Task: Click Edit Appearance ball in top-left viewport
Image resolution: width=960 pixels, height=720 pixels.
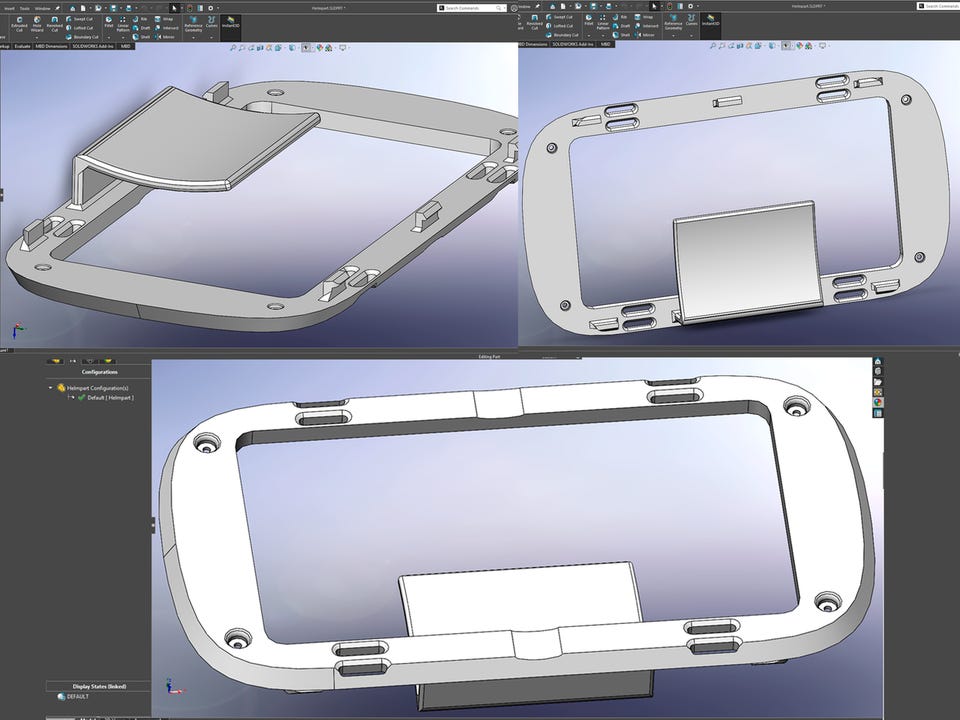Action: pos(320,47)
